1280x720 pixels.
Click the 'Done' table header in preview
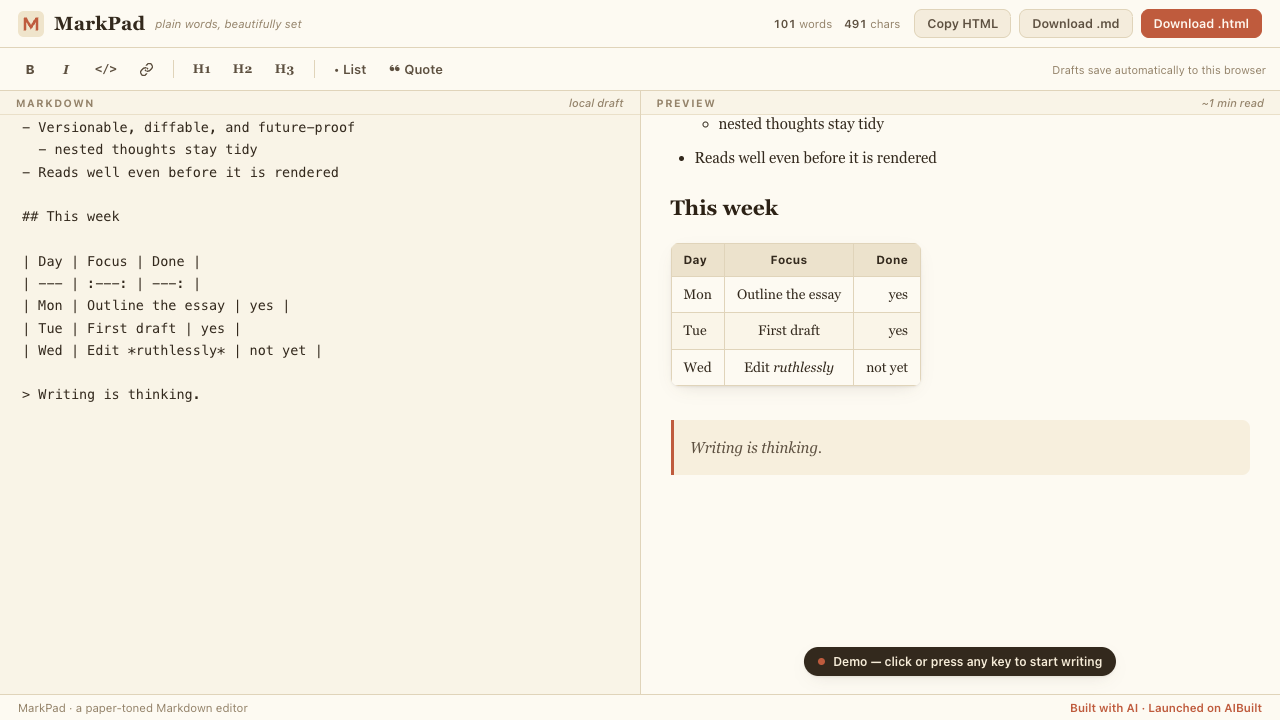point(887,260)
